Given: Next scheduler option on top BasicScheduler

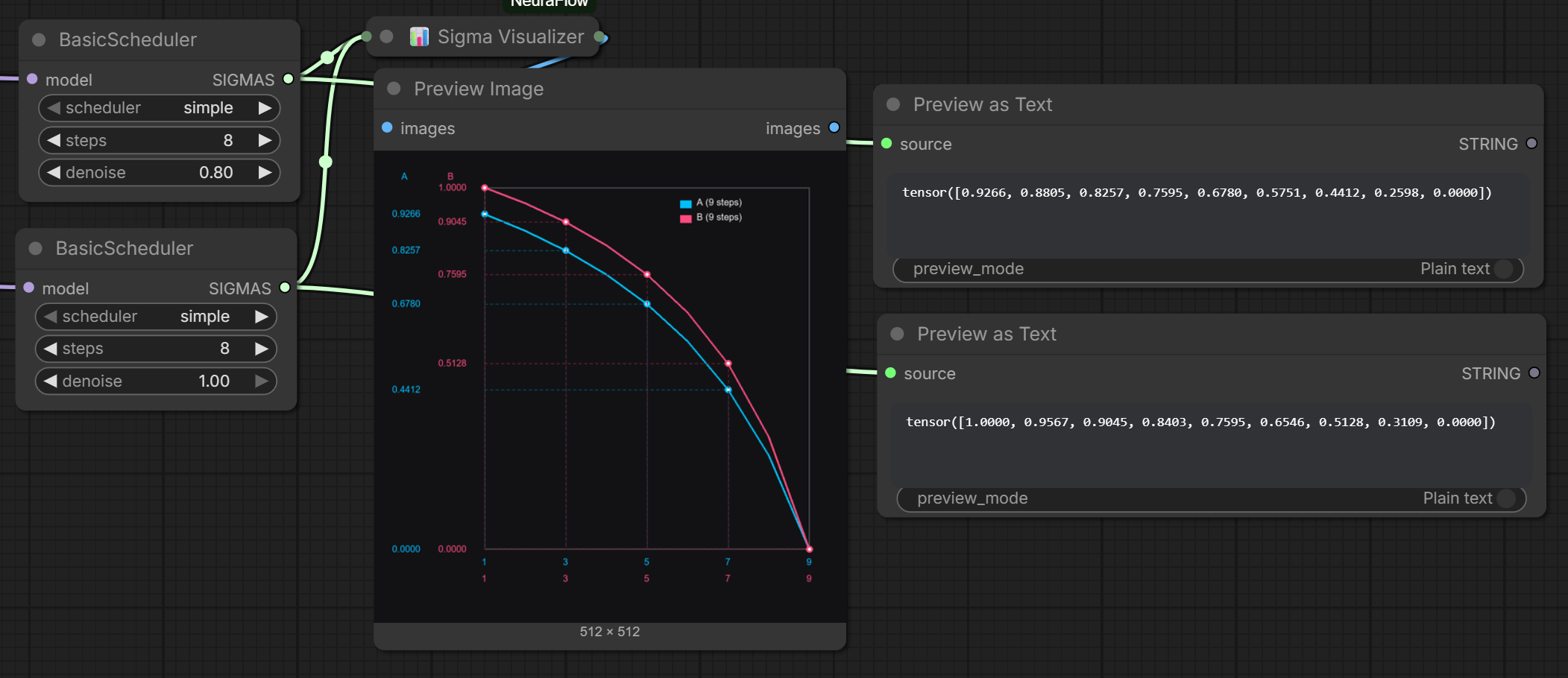Looking at the screenshot, I should [x=265, y=108].
